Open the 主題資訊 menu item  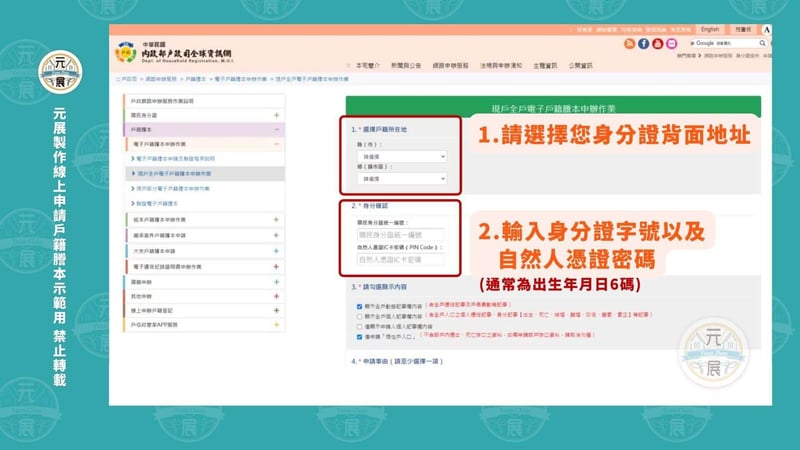click(545, 66)
